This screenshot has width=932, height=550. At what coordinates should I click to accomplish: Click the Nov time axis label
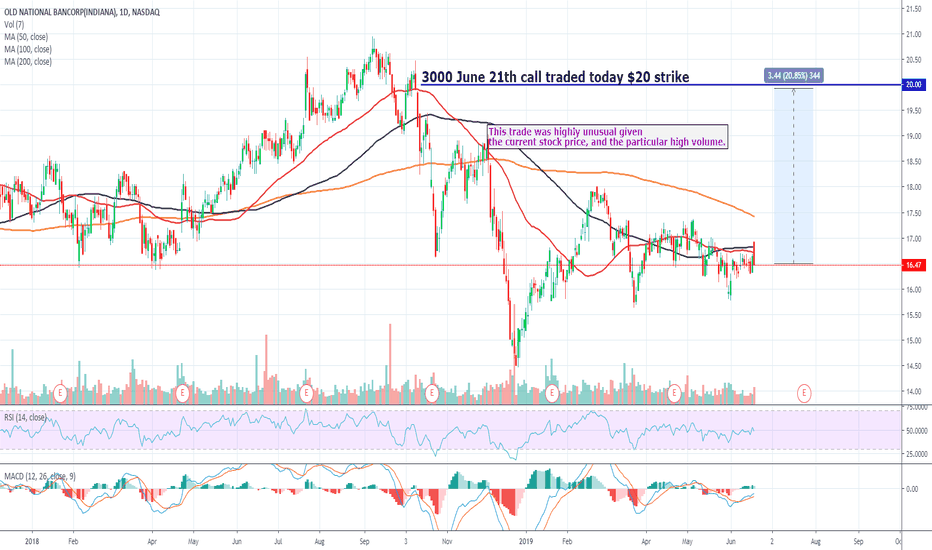coord(447,542)
